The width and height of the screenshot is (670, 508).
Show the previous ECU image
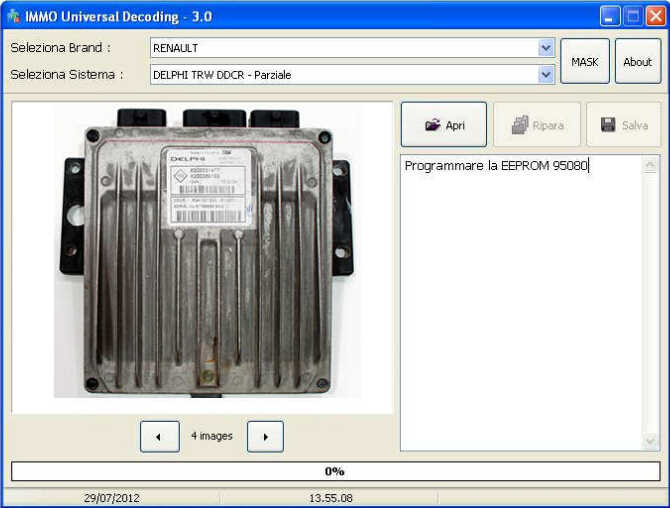tap(160, 437)
